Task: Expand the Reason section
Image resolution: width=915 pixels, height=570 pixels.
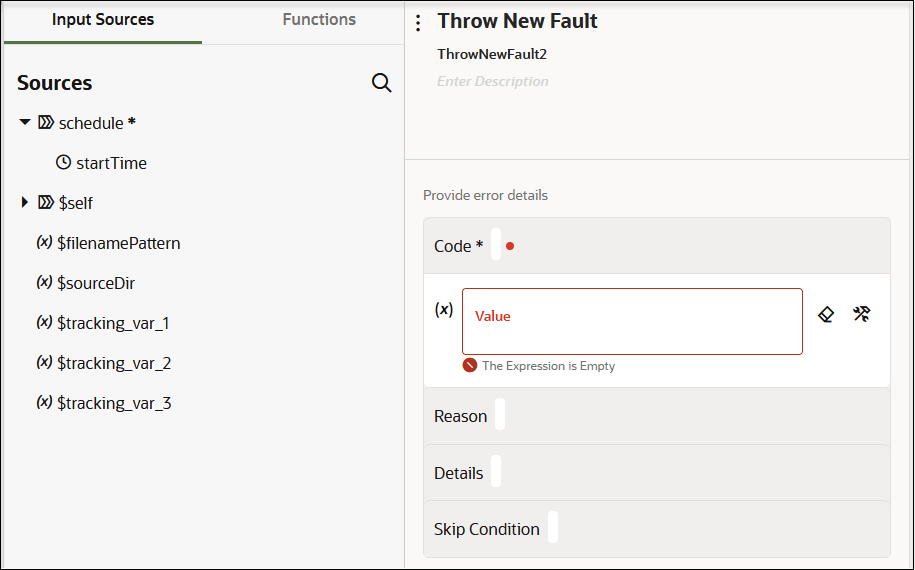Action: point(461,416)
